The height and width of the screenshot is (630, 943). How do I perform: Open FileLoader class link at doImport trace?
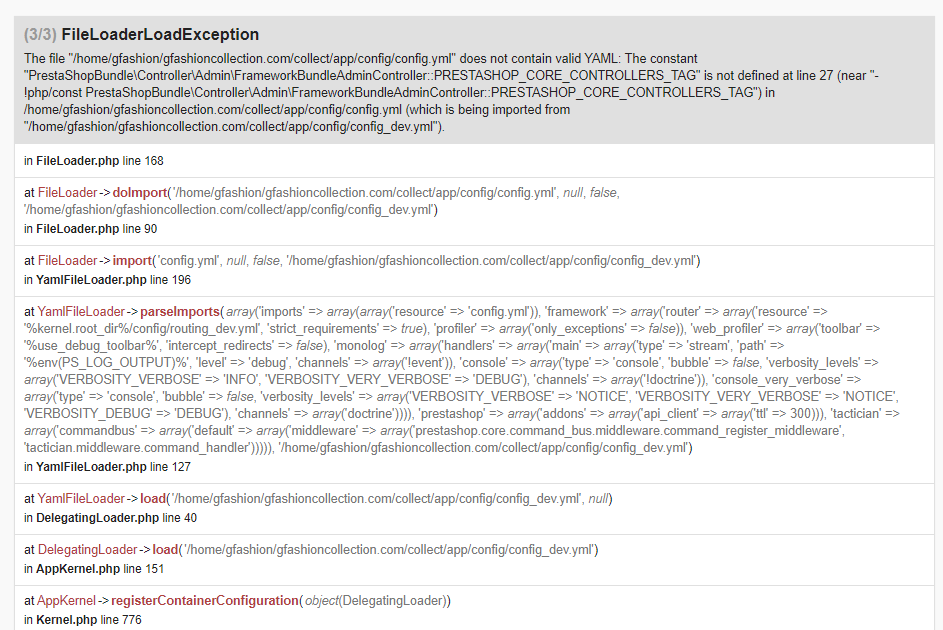(67, 192)
